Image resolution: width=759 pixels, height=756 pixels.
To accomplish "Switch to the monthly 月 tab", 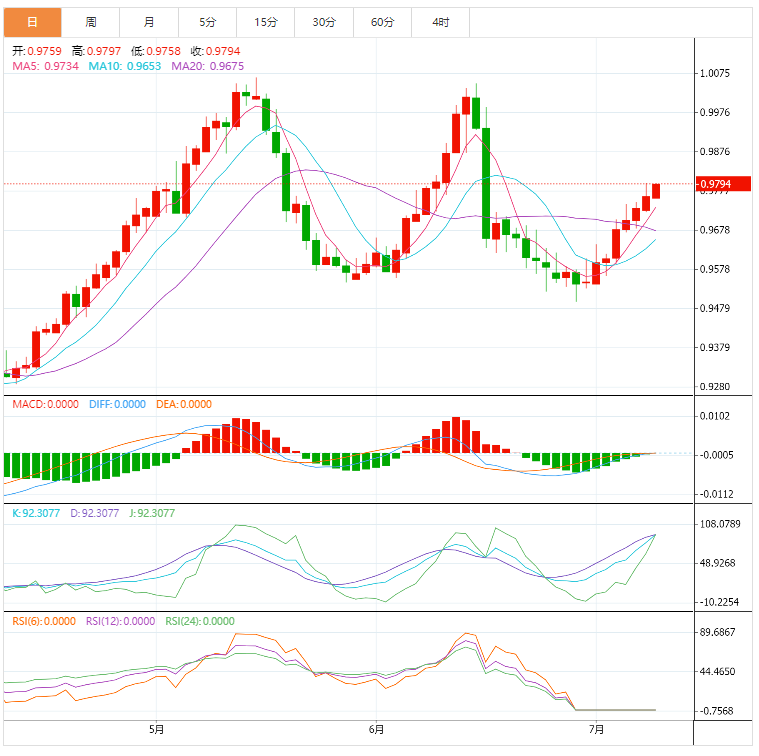I will pyautogui.click(x=149, y=22).
